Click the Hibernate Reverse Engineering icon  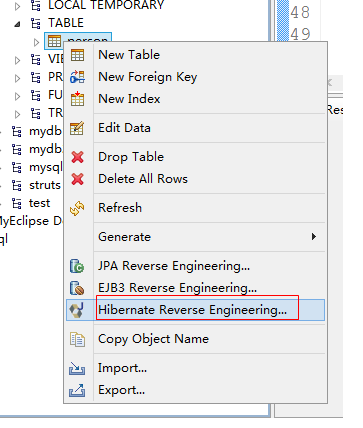[x=77, y=310]
